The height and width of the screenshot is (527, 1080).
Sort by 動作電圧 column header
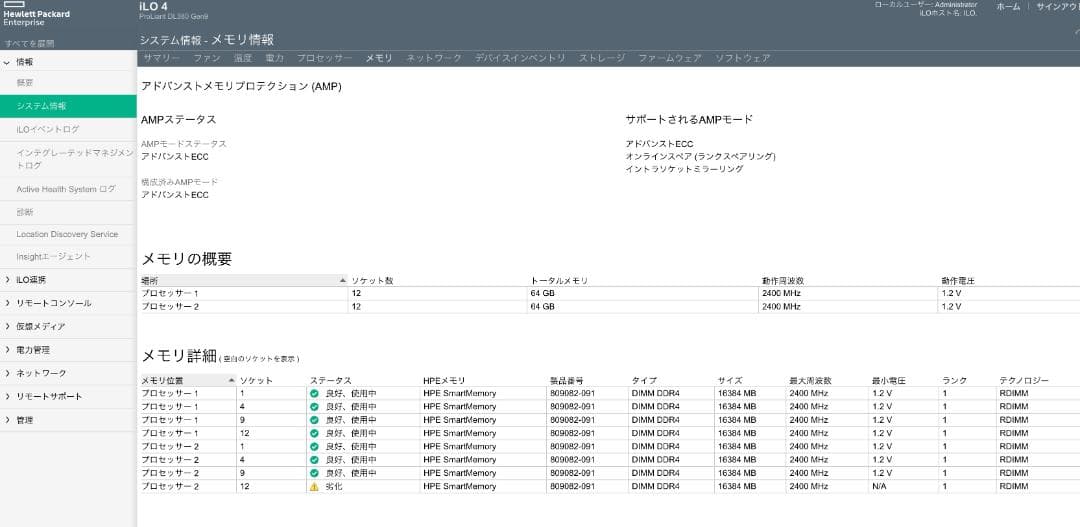coord(958,281)
